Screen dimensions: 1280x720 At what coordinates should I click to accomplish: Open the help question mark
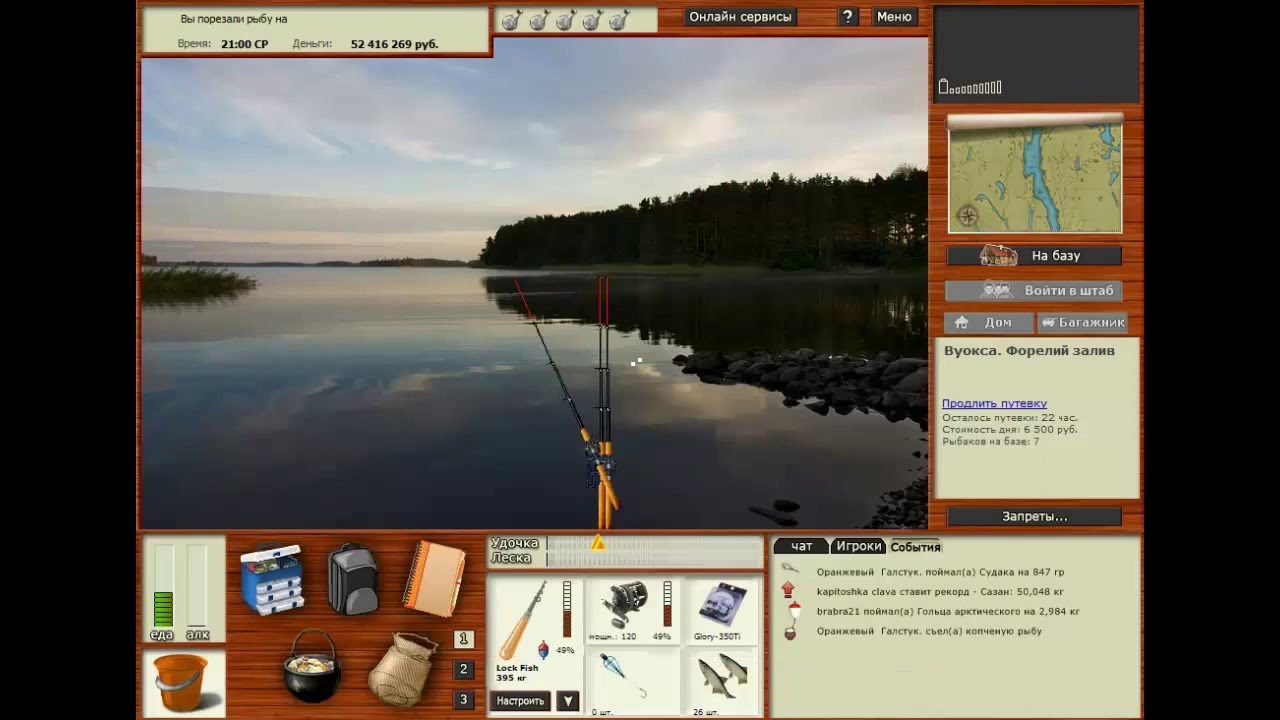click(847, 17)
